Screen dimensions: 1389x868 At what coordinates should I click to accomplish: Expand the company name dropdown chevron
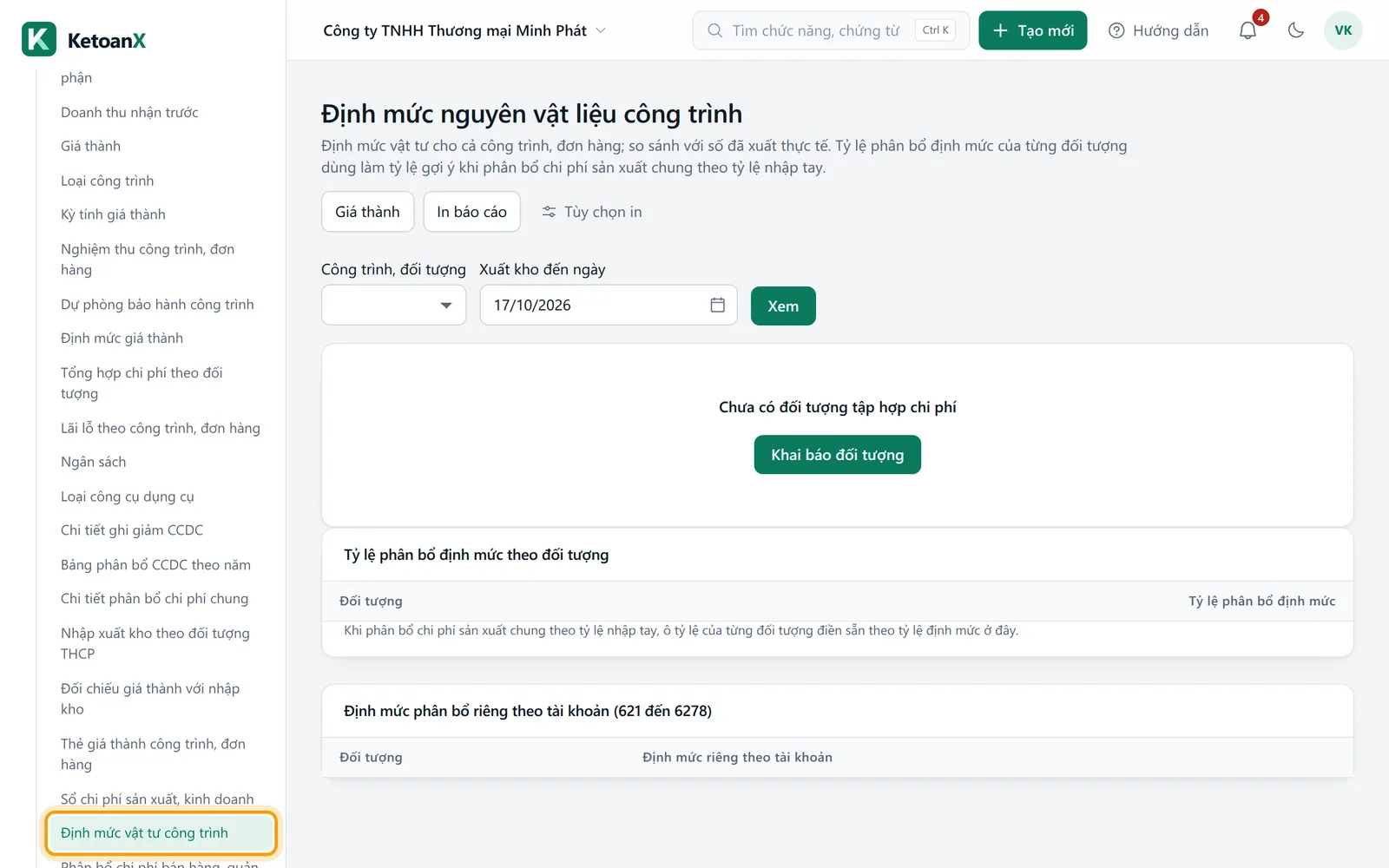pyautogui.click(x=601, y=30)
